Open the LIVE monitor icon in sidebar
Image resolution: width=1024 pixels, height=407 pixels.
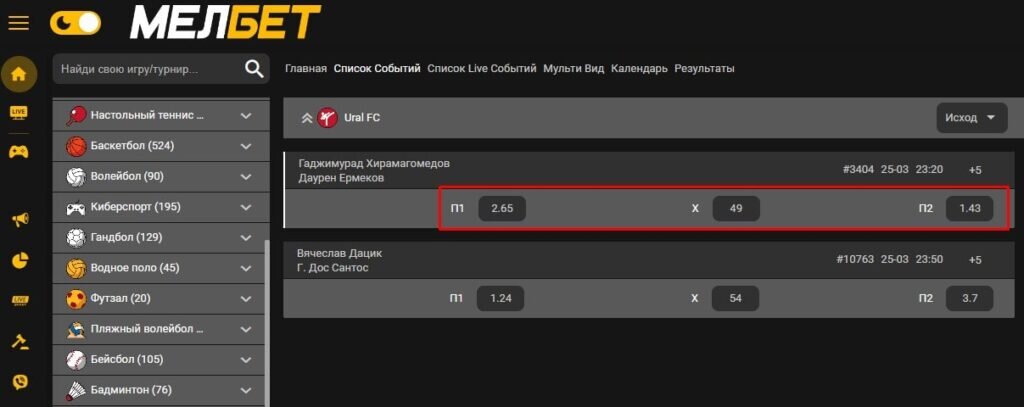coord(18,112)
